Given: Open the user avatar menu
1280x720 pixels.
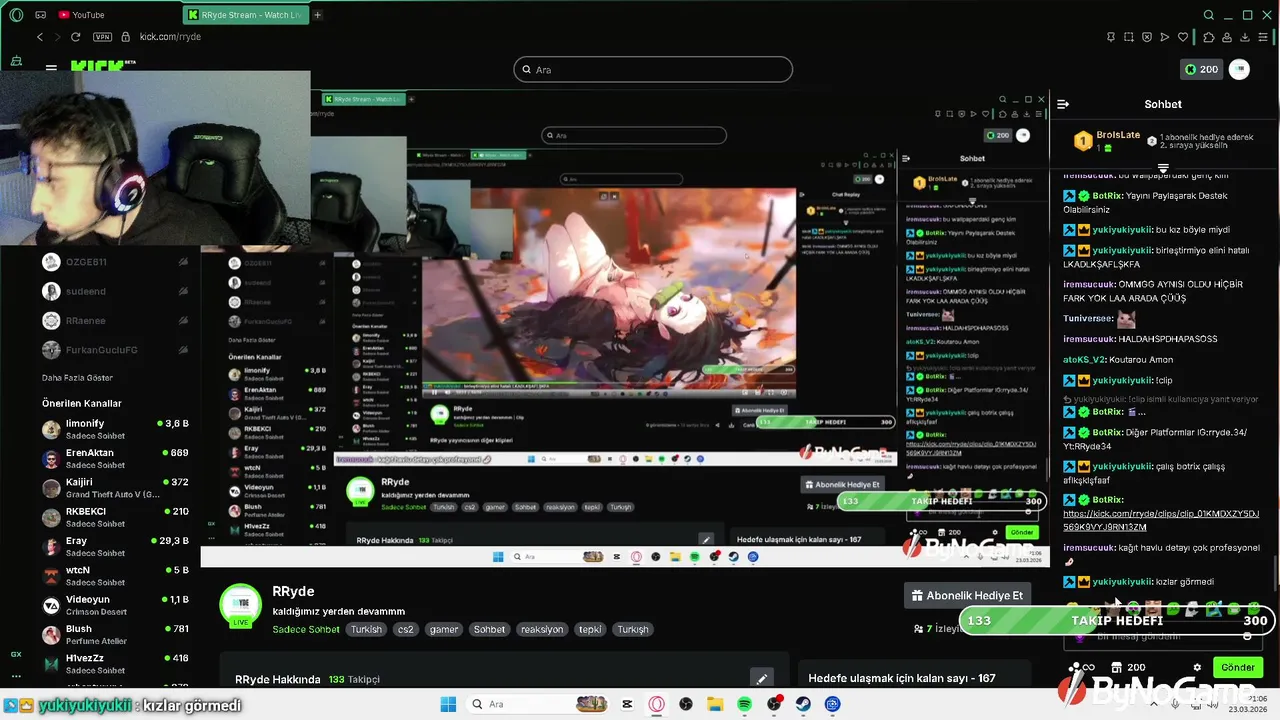Looking at the screenshot, I should tap(1240, 69).
